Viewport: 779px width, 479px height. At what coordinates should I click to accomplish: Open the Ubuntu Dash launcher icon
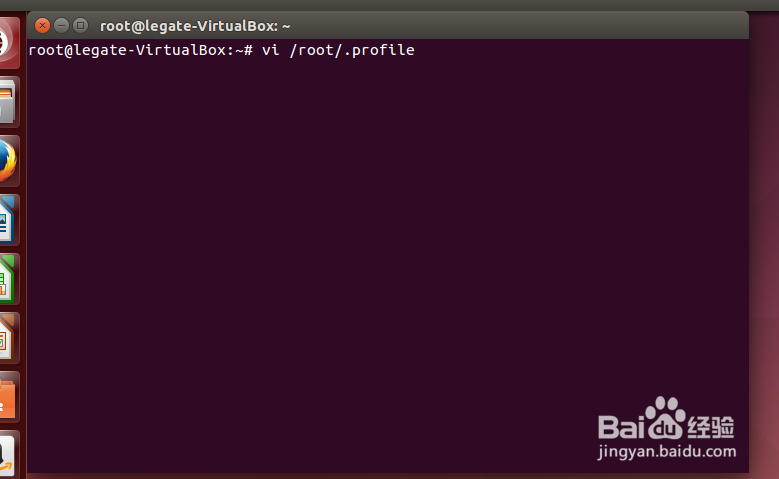point(6,42)
